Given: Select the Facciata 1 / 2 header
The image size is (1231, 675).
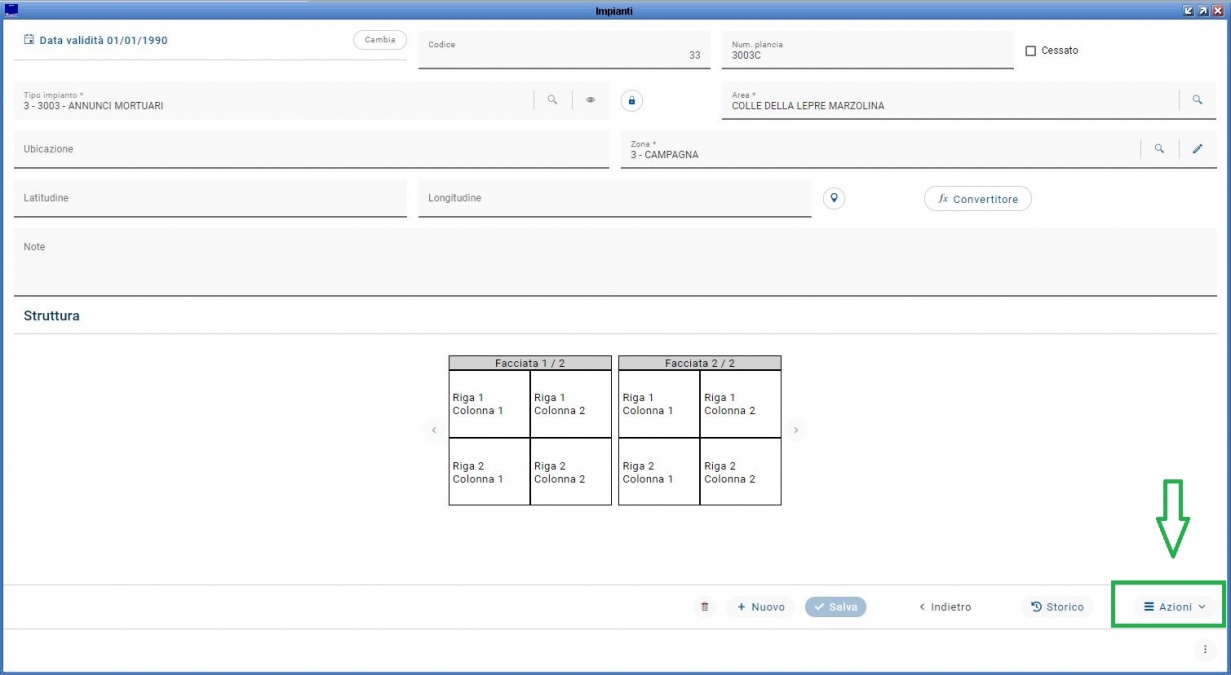Looking at the screenshot, I should coord(529,364).
